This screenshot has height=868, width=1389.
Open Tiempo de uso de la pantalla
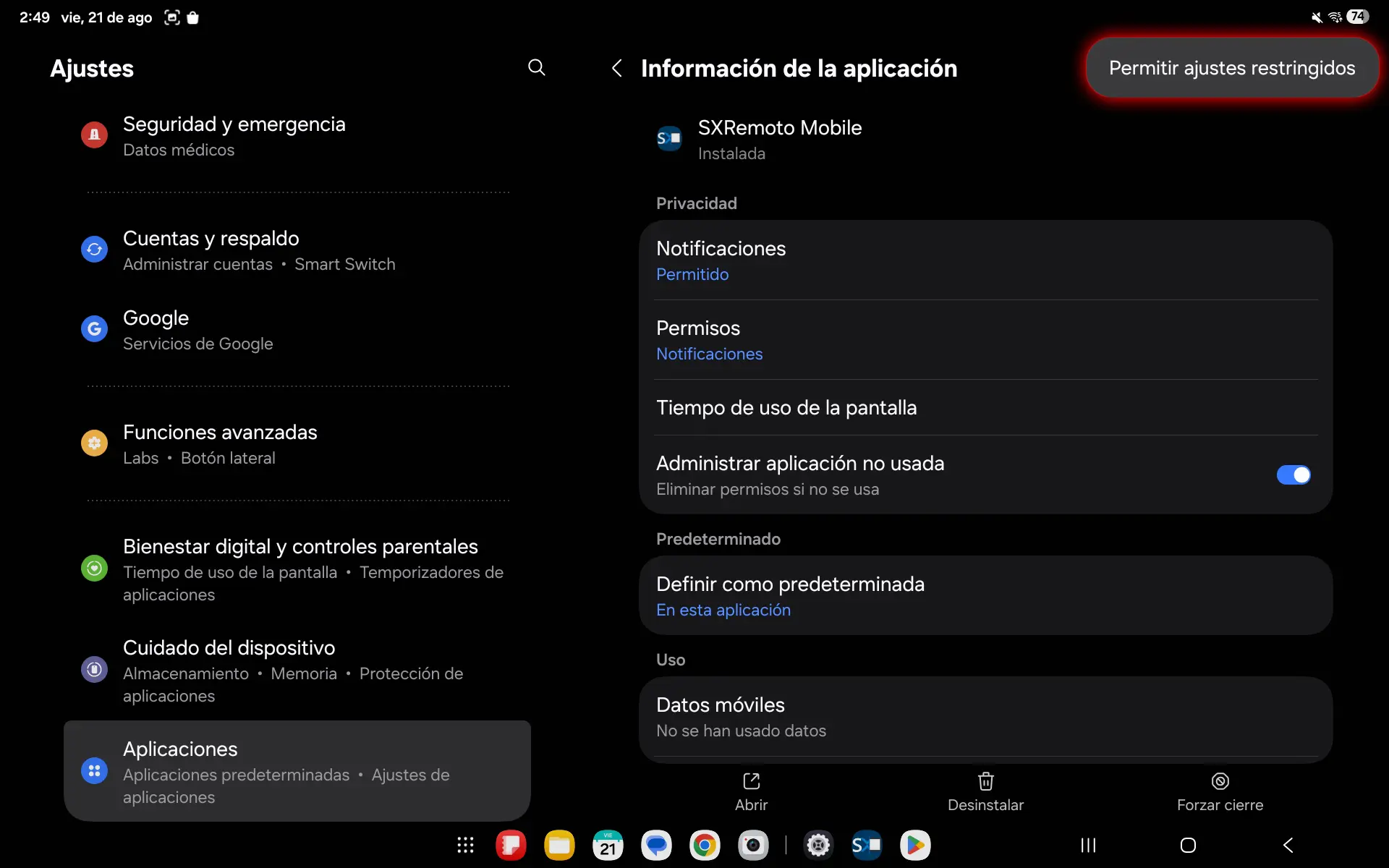[985, 407]
